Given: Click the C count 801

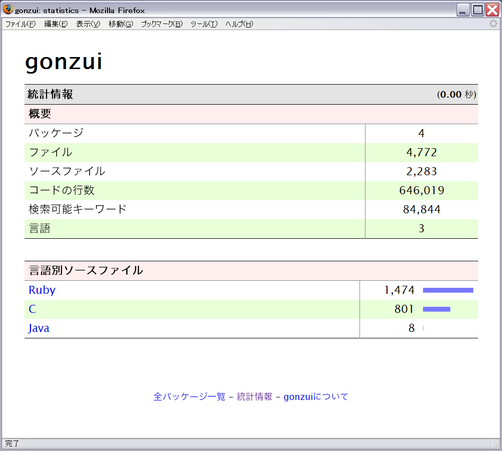Looking at the screenshot, I should click(x=404, y=309).
